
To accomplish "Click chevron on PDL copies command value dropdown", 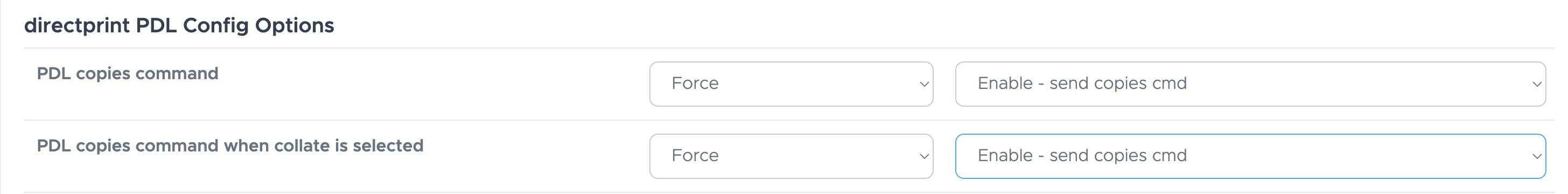I will (x=1536, y=84).
